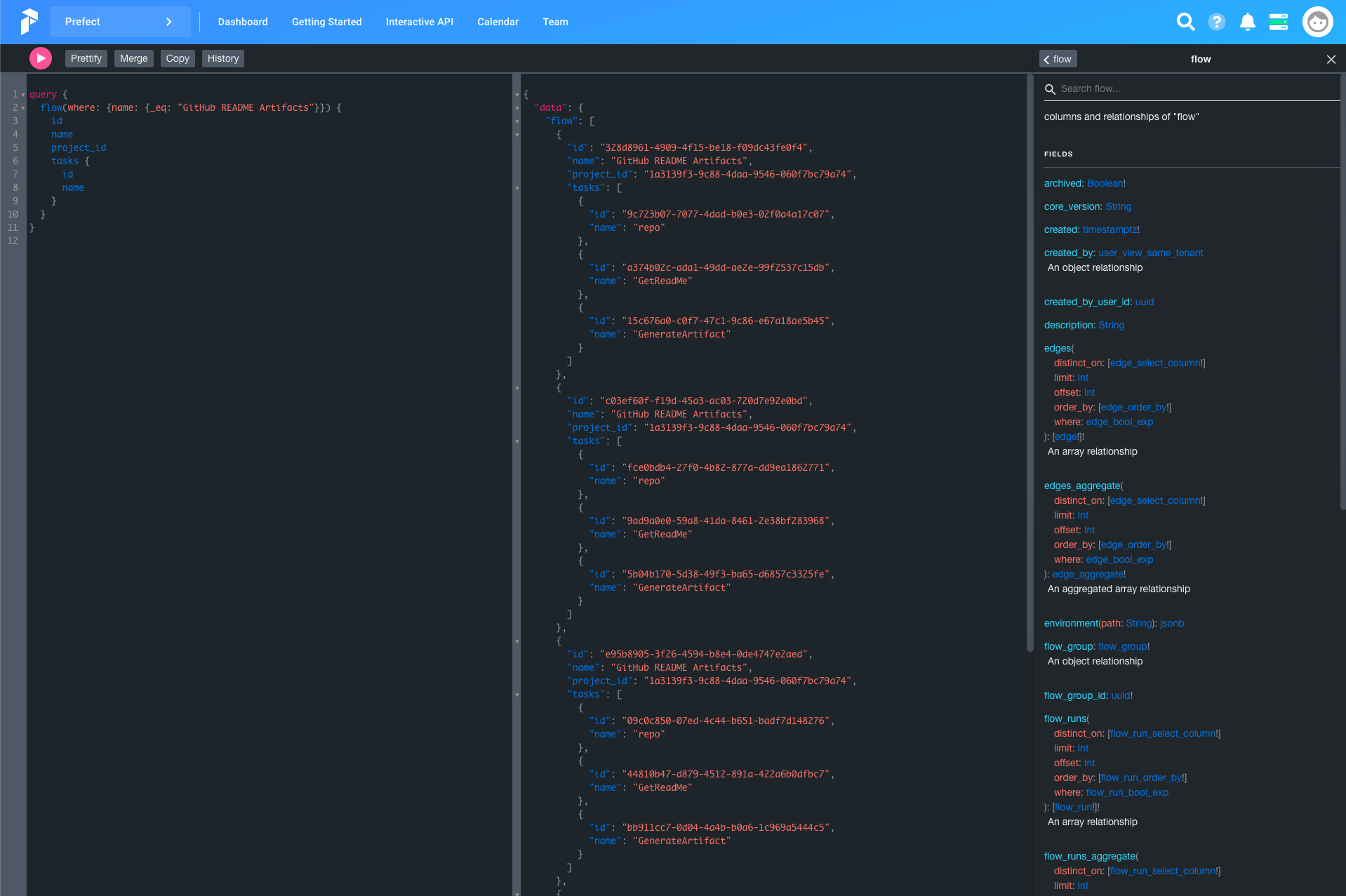The height and width of the screenshot is (896, 1346).
Task: Click "GitHub README Artifacts" string in the query
Action: coord(246,108)
